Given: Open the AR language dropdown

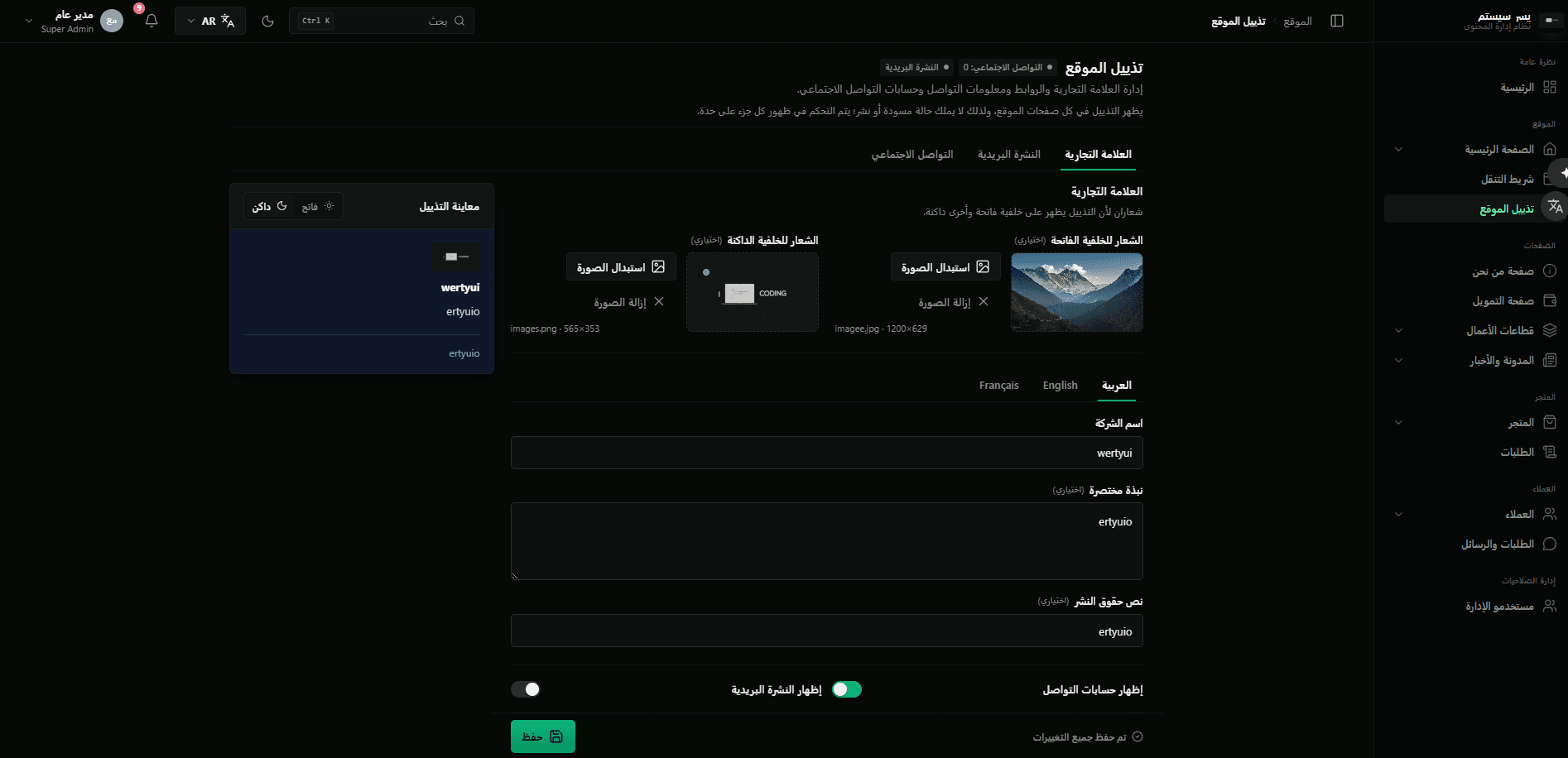Looking at the screenshot, I should [x=210, y=21].
